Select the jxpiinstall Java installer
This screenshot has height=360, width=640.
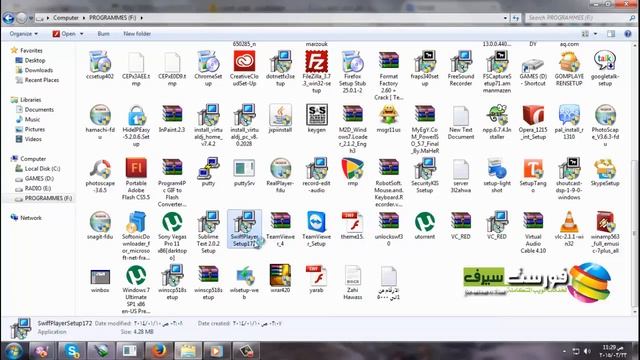click(280, 115)
